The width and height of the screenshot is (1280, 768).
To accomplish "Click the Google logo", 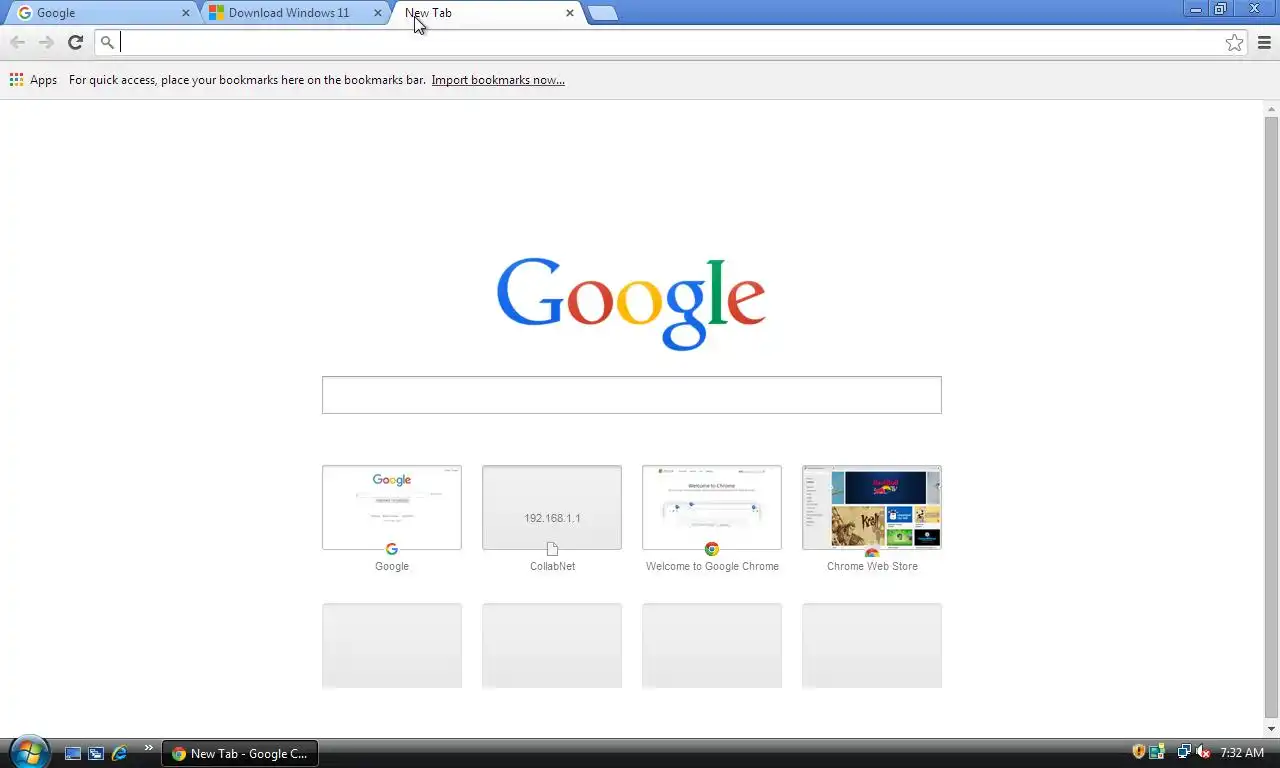I will click(x=631, y=304).
